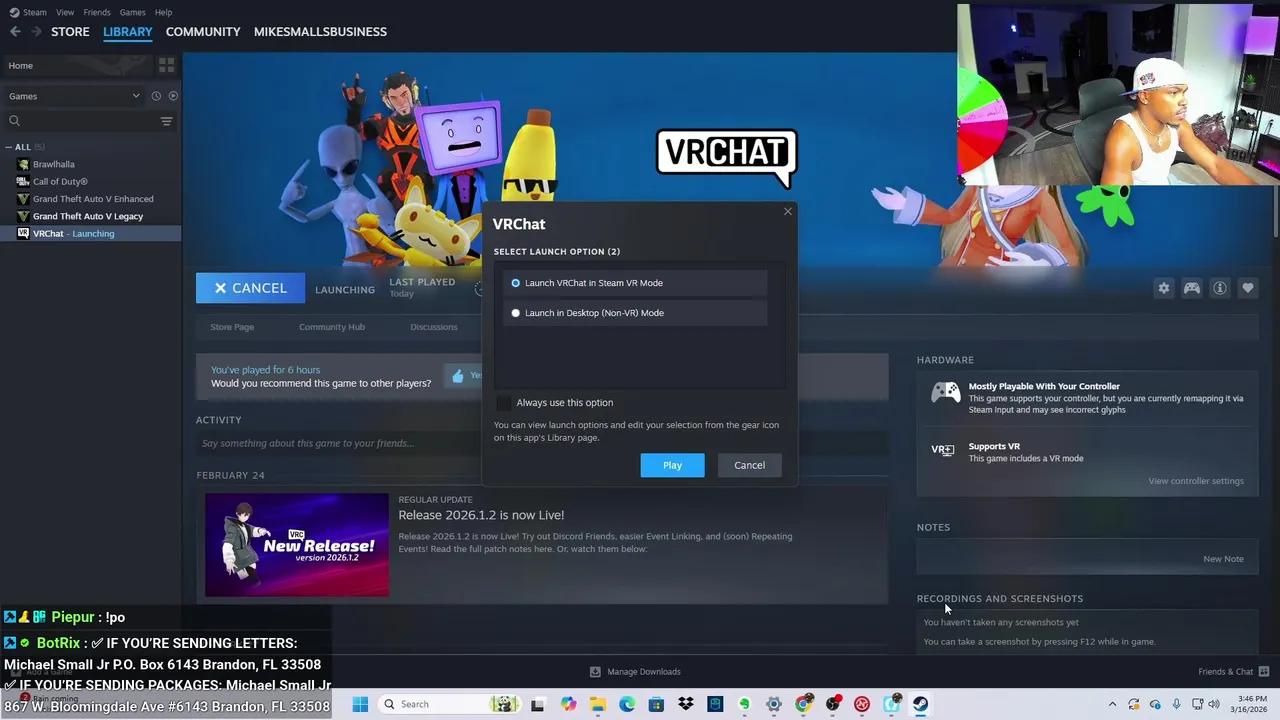The width and height of the screenshot is (1280, 720).
Task: Collapse the ALL games category
Action: point(9,147)
